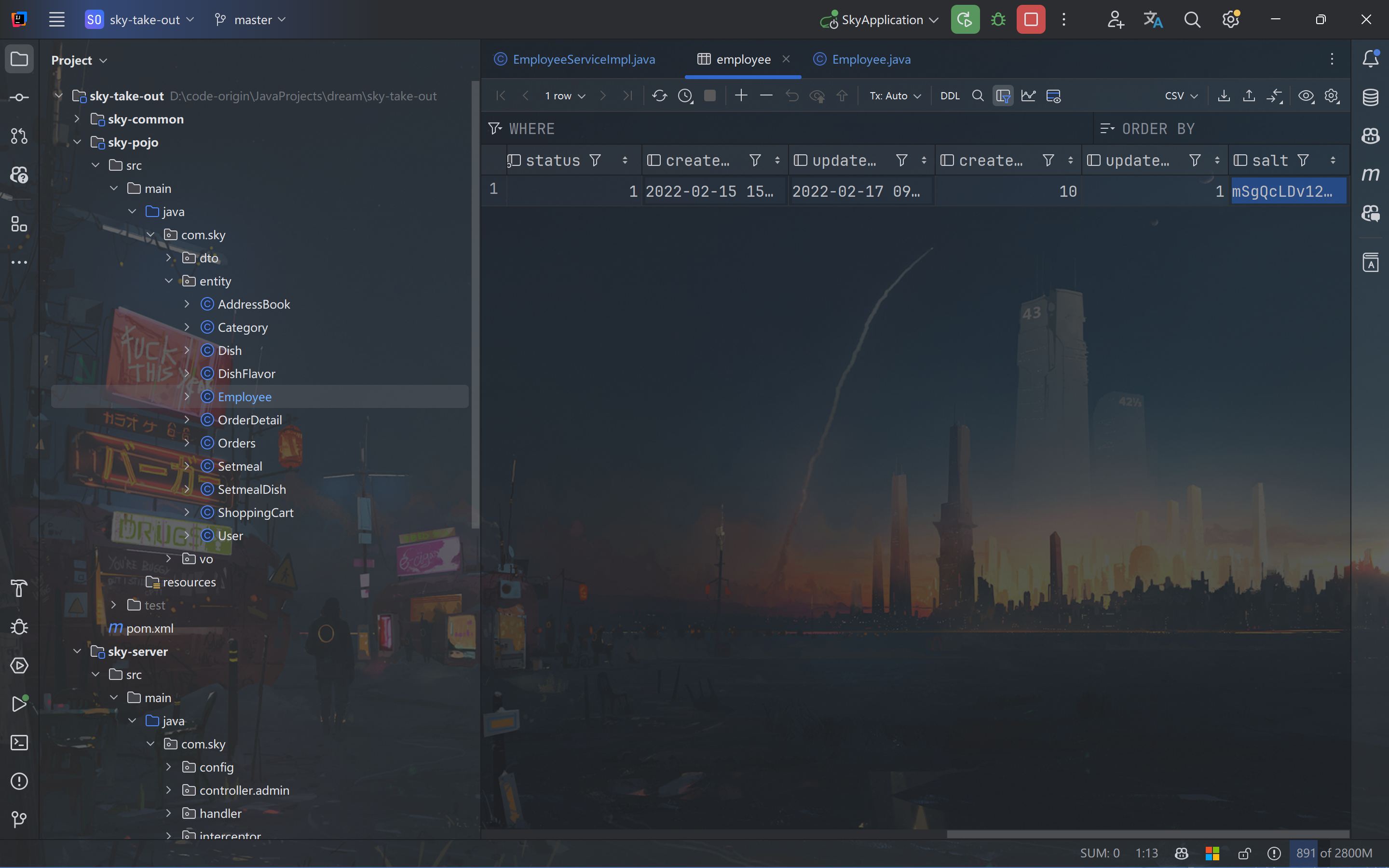Click the DDL button
Screen dimensions: 1389x868
point(950,96)
